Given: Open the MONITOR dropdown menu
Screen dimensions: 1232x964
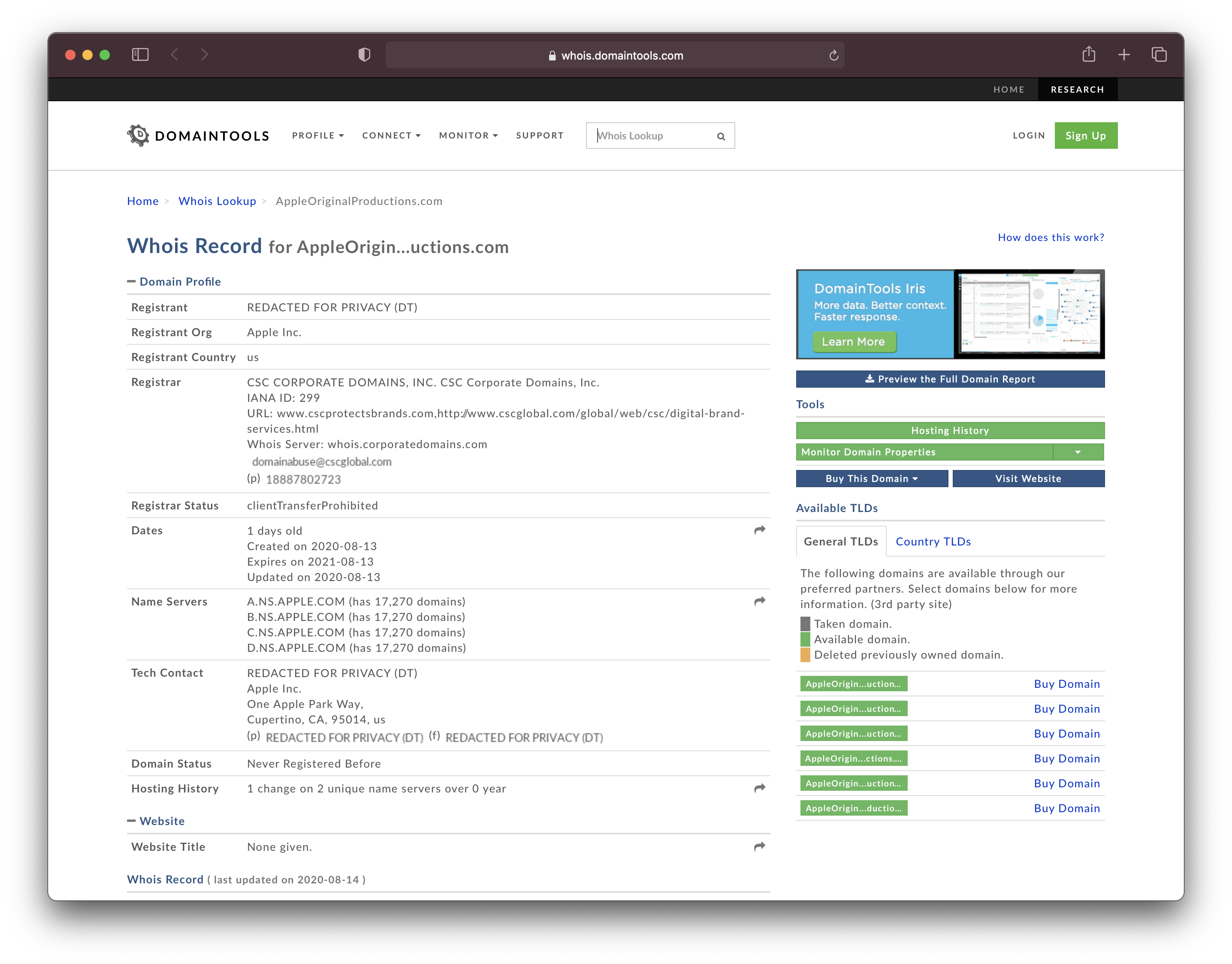Looking at the screenshot, I should coord(468,136).
